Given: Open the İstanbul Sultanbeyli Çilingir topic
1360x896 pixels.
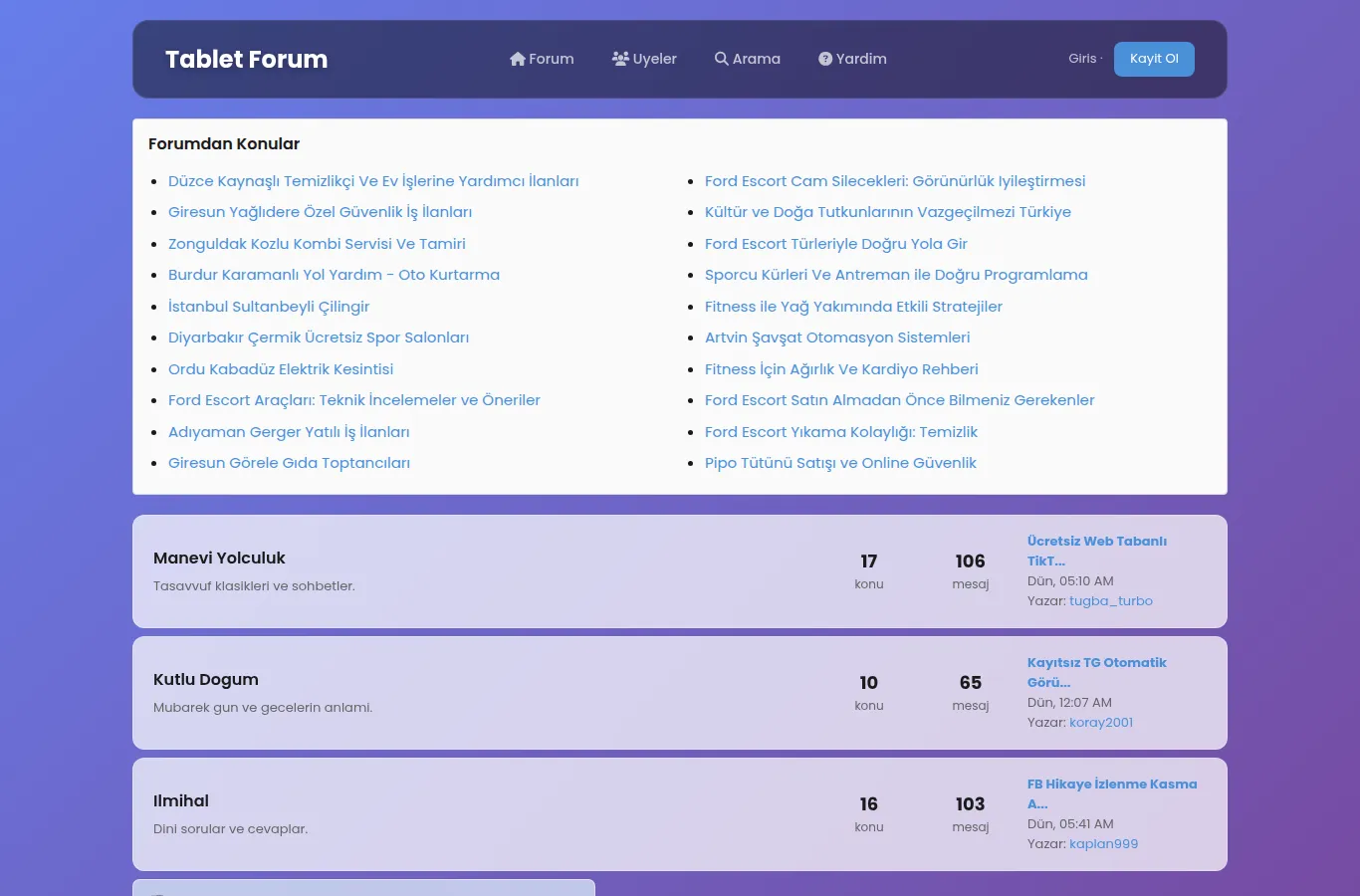Looking at the screenshot, I should coord(269,307).
